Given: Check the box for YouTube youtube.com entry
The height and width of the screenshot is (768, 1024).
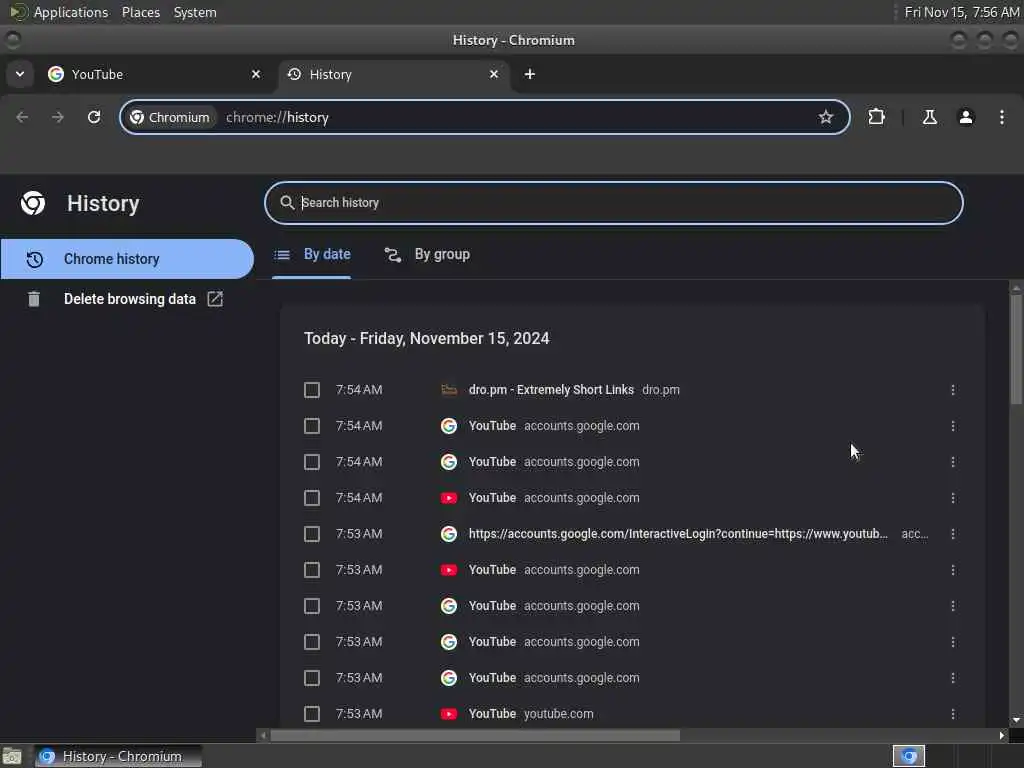Looking at the screenshot, I should coord(312,714).
